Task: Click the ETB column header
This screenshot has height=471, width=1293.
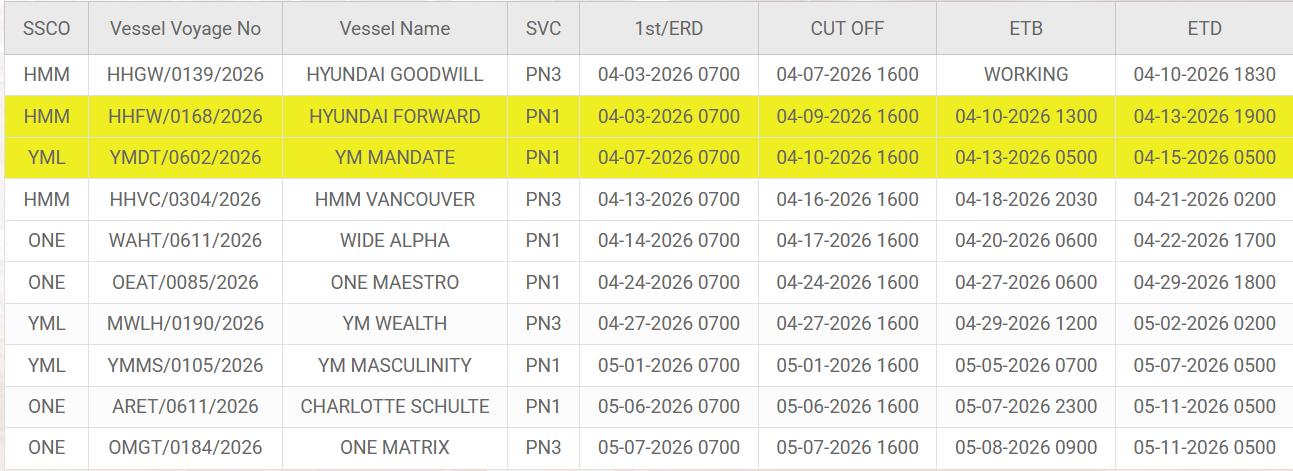Action: (x=1026, y=29)
